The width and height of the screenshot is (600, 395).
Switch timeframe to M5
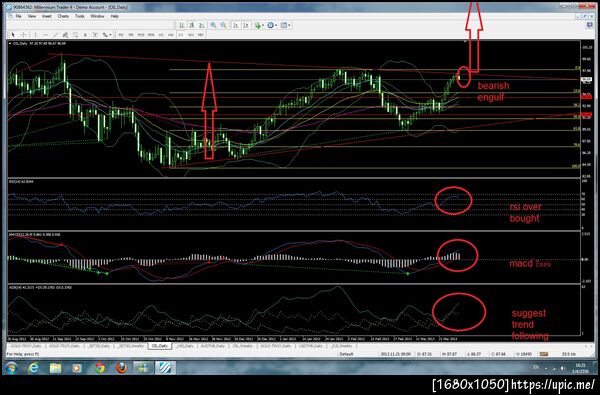pyautogui.click(x=131, y=35)
